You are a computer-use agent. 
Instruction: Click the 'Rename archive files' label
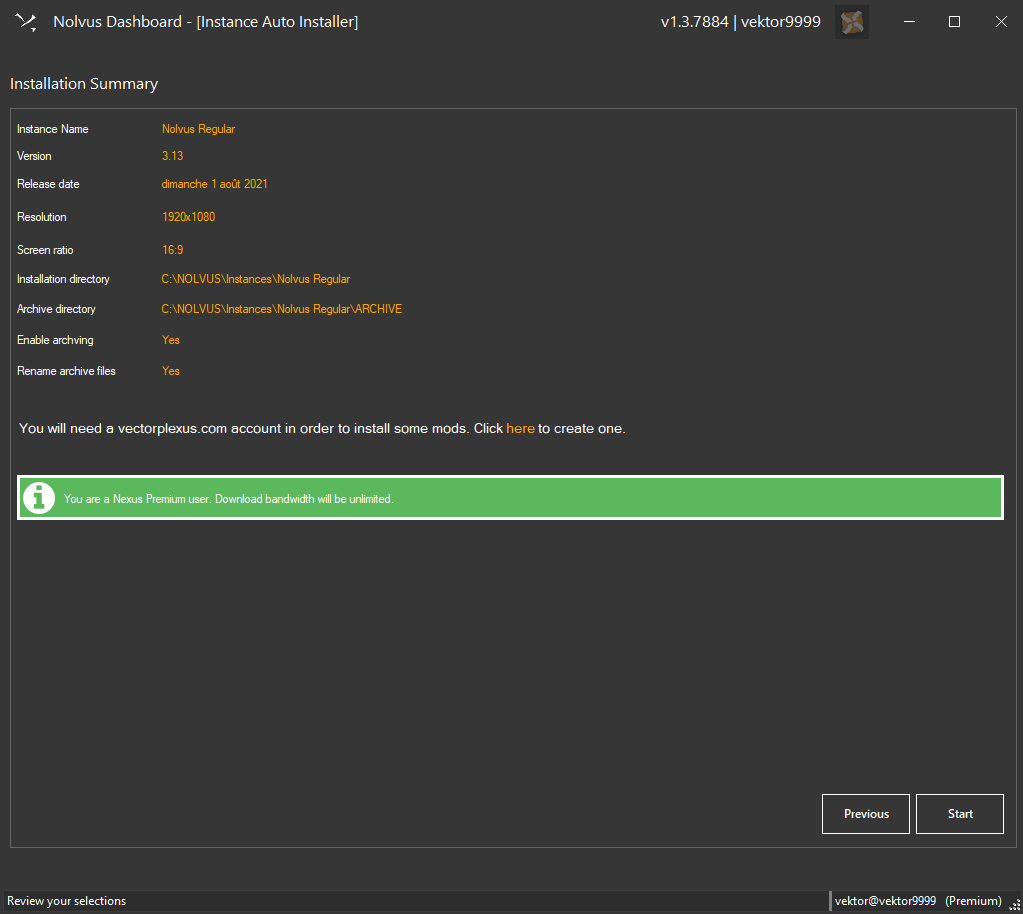click(66, 371)
